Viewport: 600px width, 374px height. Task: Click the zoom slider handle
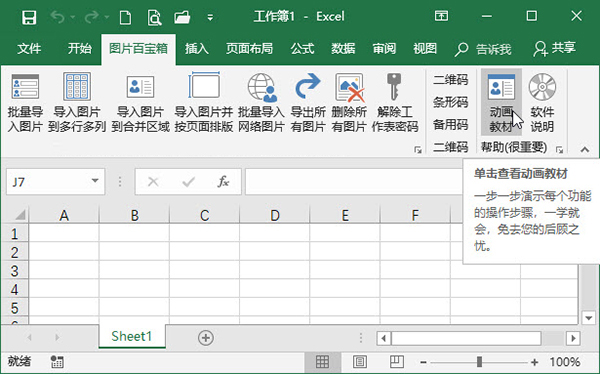[x=479, y=361]
